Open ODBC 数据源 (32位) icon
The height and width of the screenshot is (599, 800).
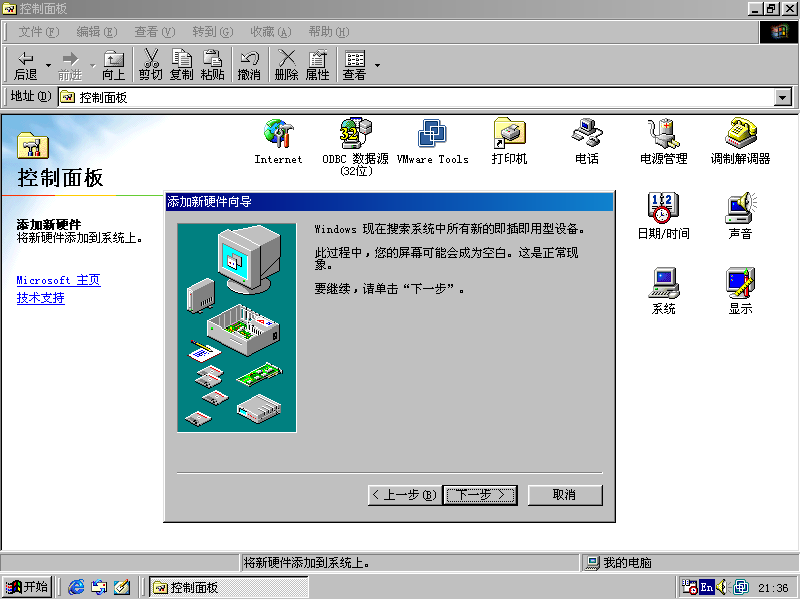tap(356, 147)
